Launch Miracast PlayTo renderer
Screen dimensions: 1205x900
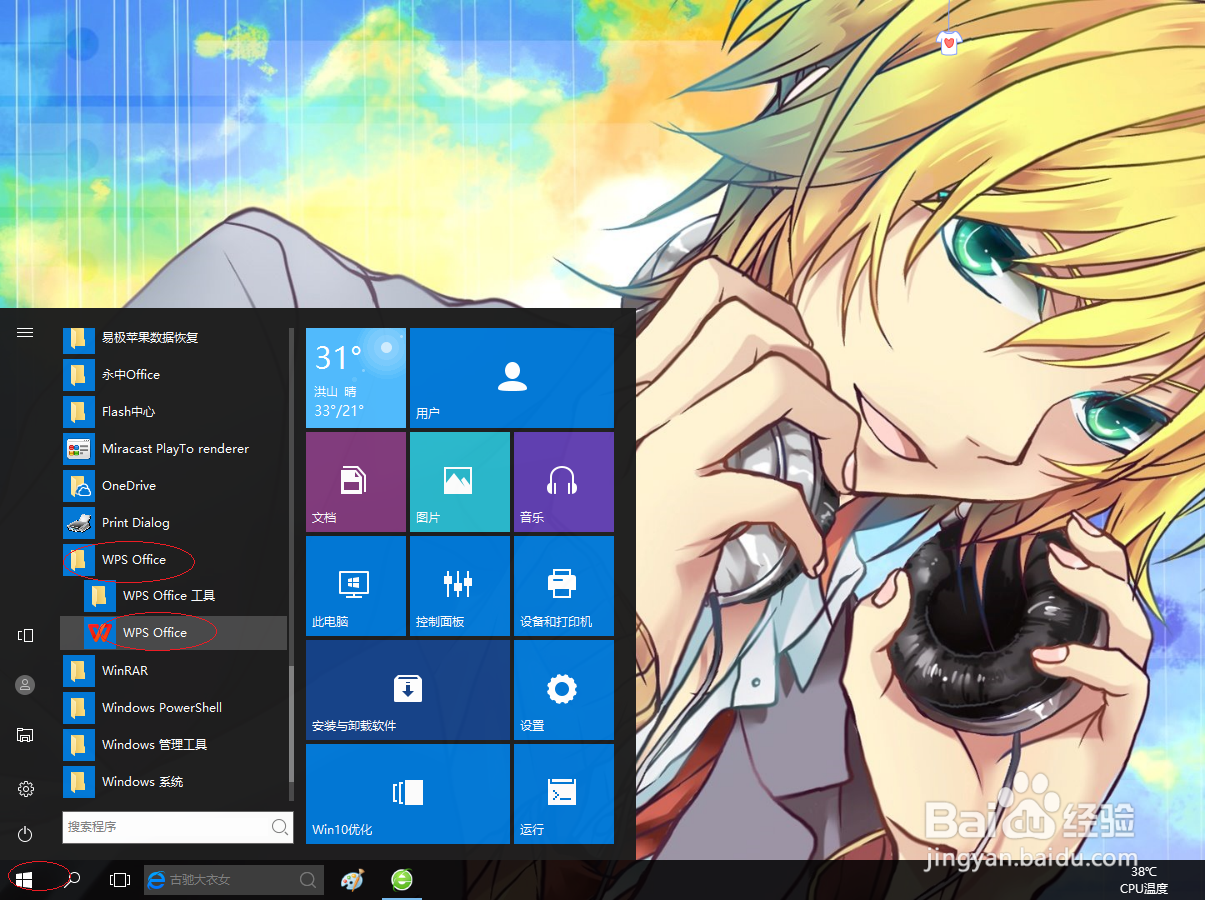tap(174, 448)
